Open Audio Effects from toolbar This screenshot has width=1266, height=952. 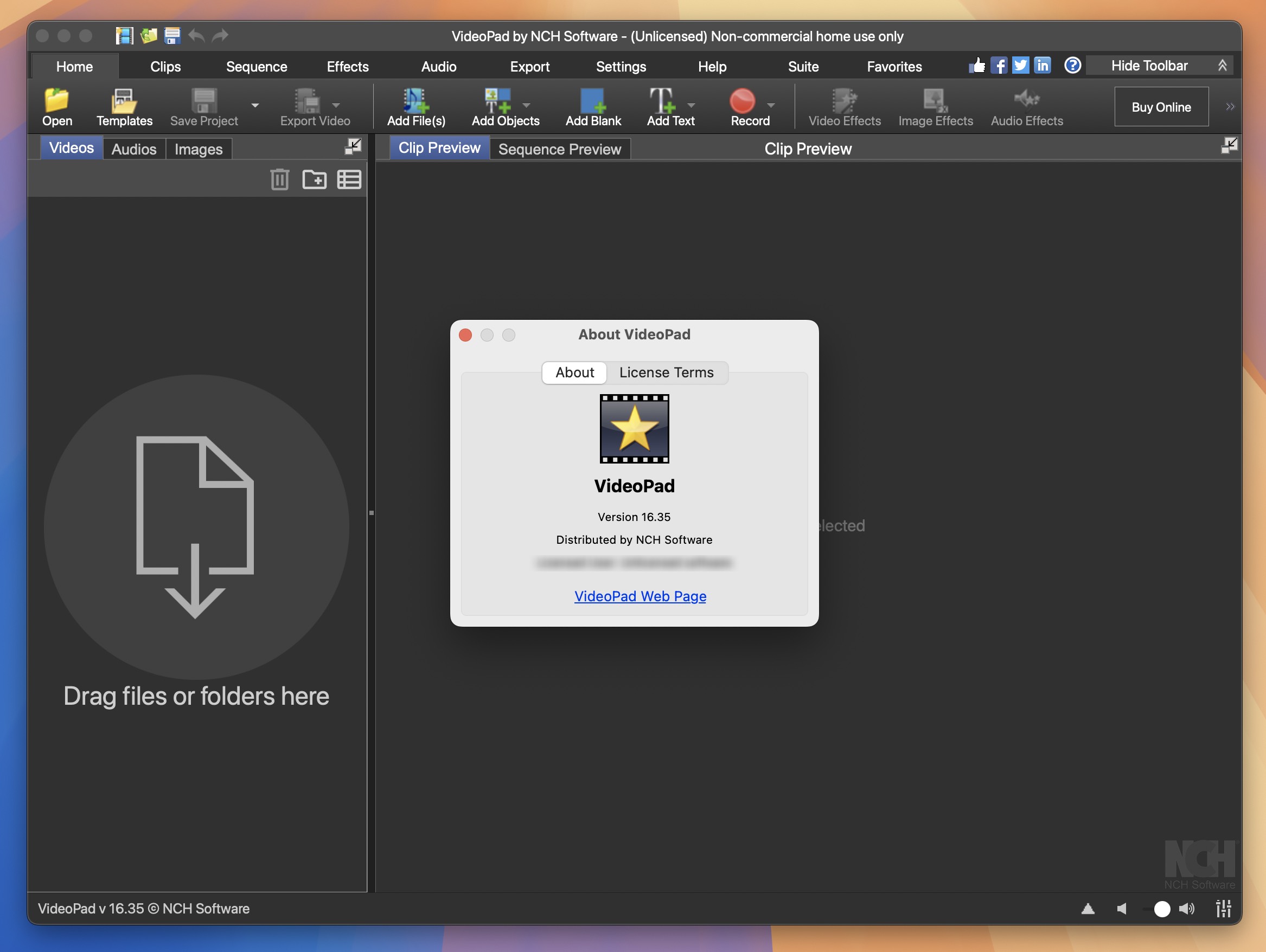[1027, 107]
